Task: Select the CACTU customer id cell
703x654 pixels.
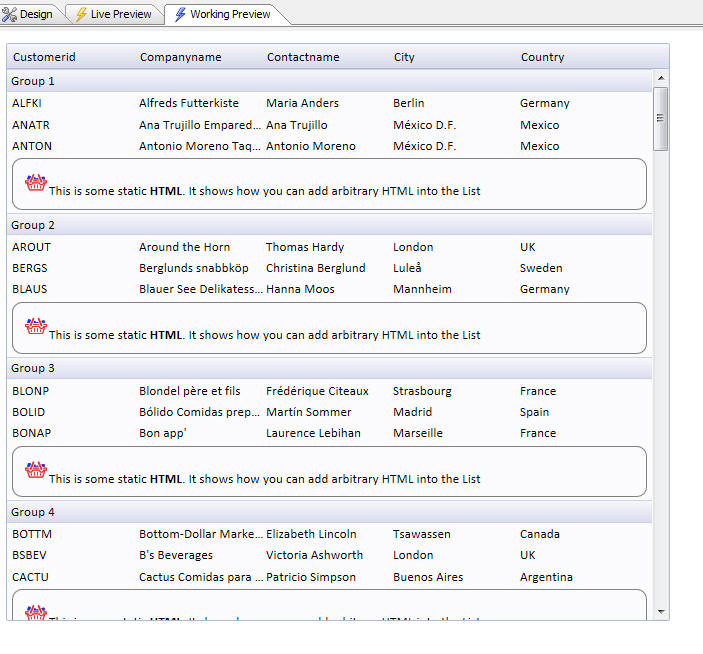Action: point(30,577)
